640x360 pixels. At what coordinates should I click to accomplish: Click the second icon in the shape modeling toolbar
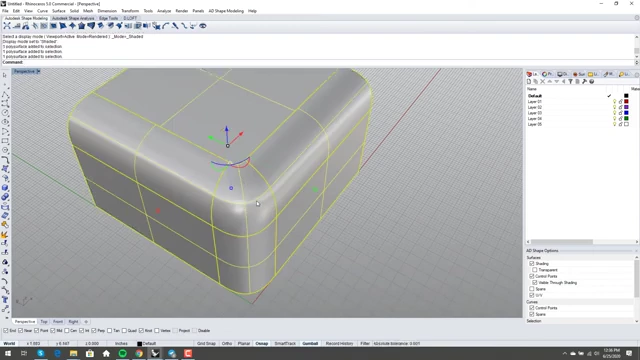pos(16,26)
